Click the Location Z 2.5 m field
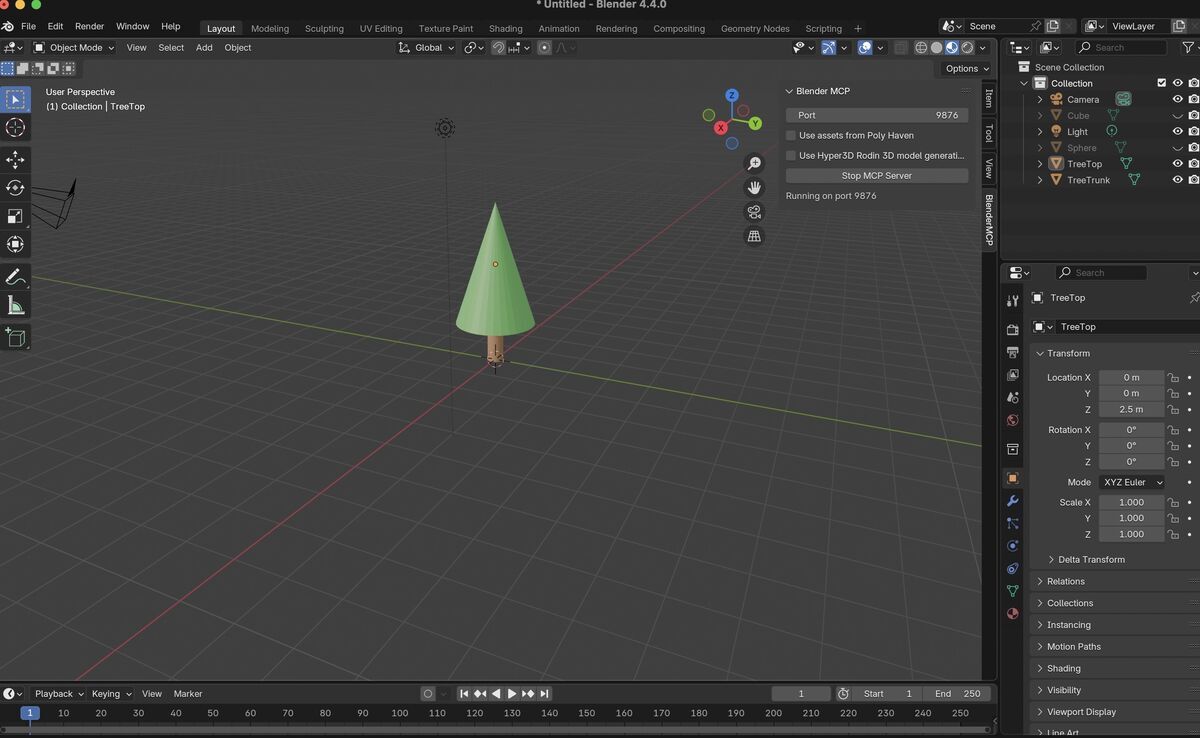Screen dimensions: 1200x738 (1132, 409)
